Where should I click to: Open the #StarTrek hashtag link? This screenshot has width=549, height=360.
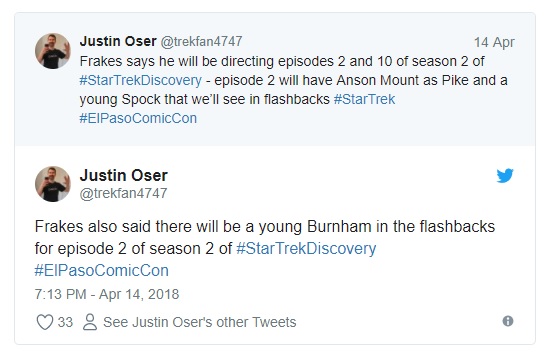[364, 99]
